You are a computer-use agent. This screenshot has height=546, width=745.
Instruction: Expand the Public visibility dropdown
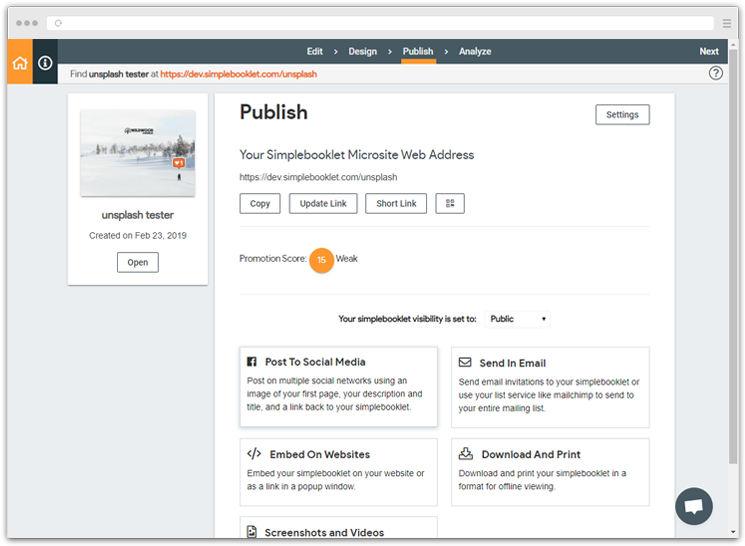(517, 319)
